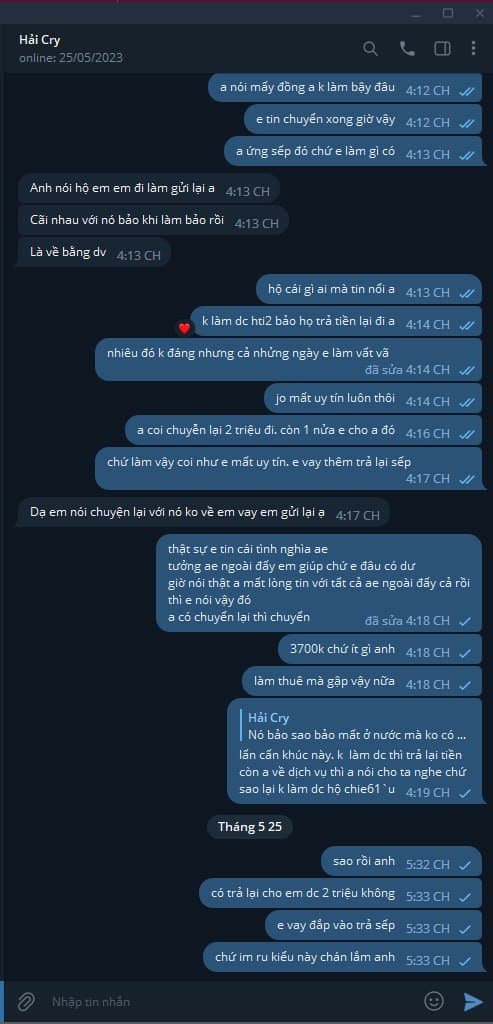Open the three-dot chat options menu
The height and width of the screenshot is (1024, 493).
[x=473, y=49]
